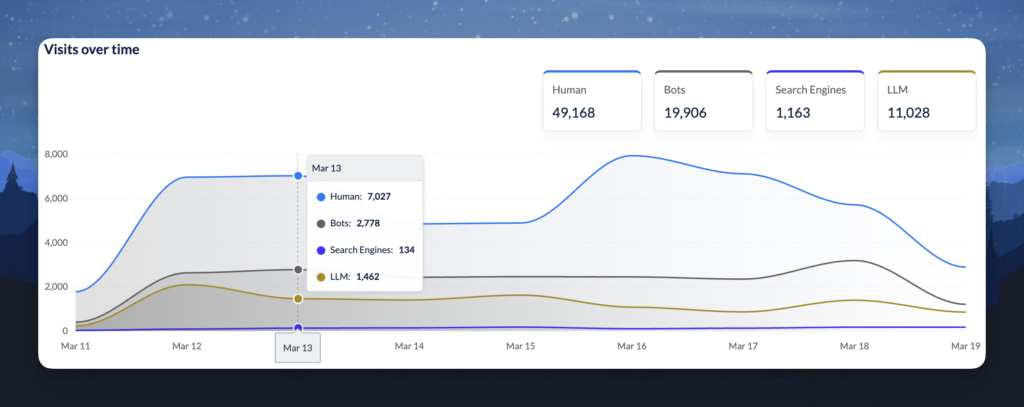Click the gold LLM dot in the tooltip
This screenshot has width=1024, height=407.
coord(320,276)
